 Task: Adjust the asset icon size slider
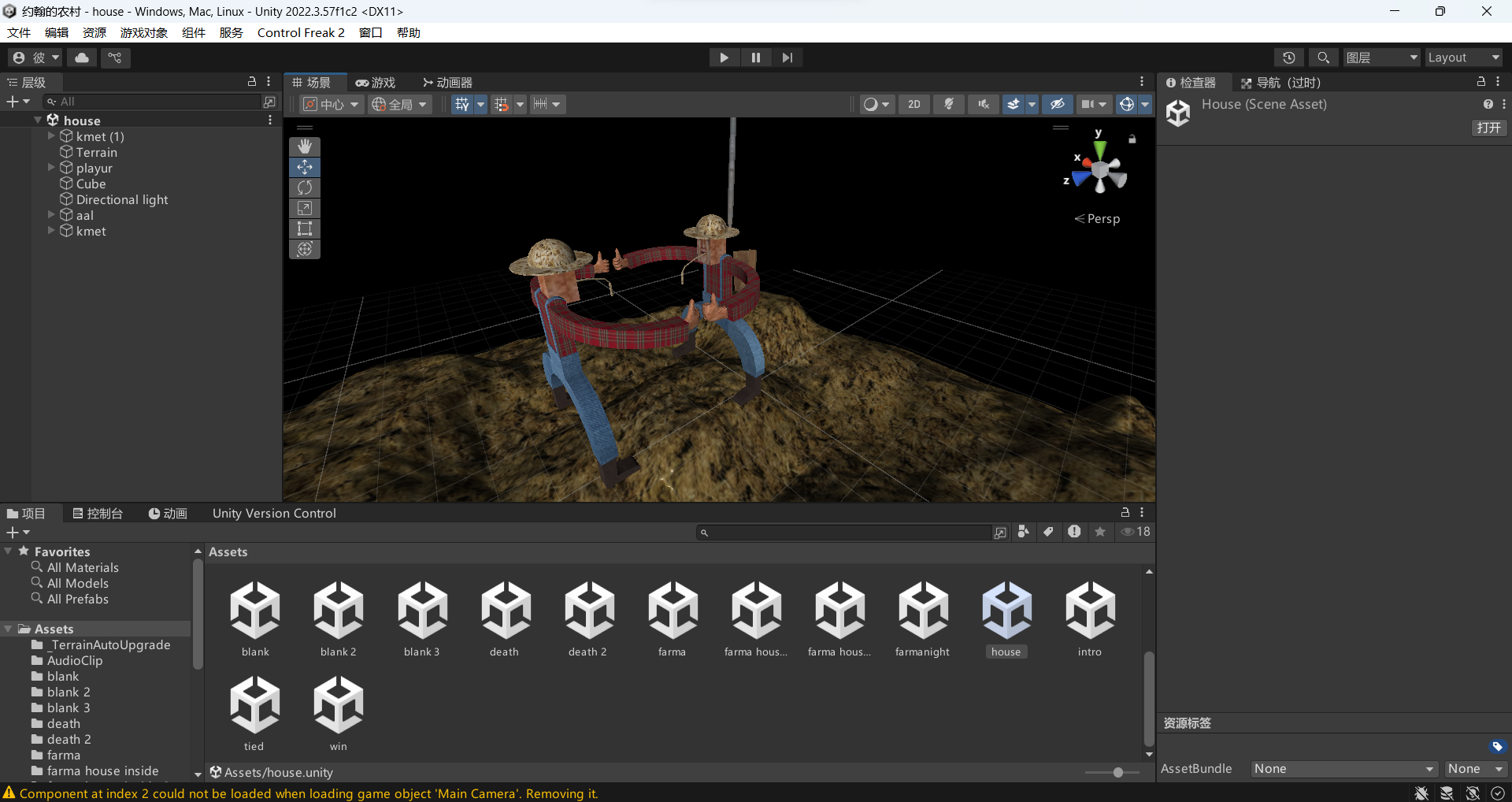tap(1117, 772)
